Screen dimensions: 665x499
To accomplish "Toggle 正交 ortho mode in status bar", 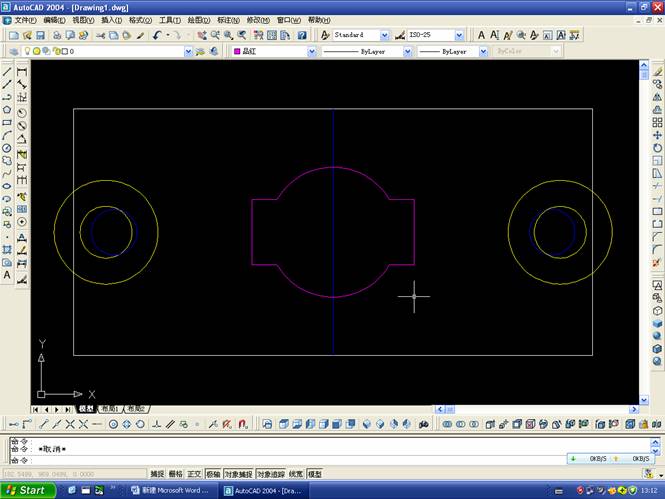I will tap(194, 474).
